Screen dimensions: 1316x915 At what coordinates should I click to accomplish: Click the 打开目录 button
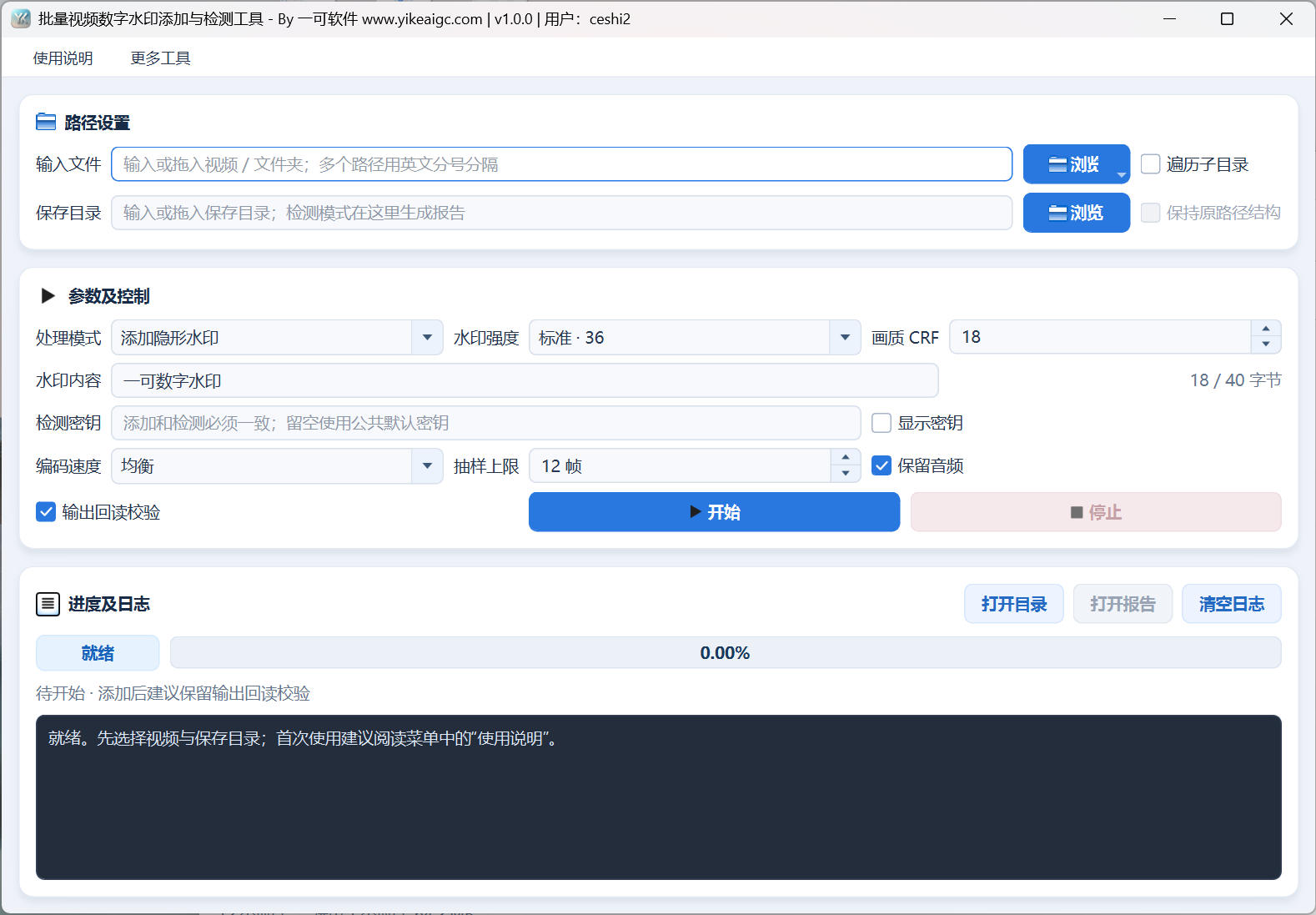tap(1014, 604)
